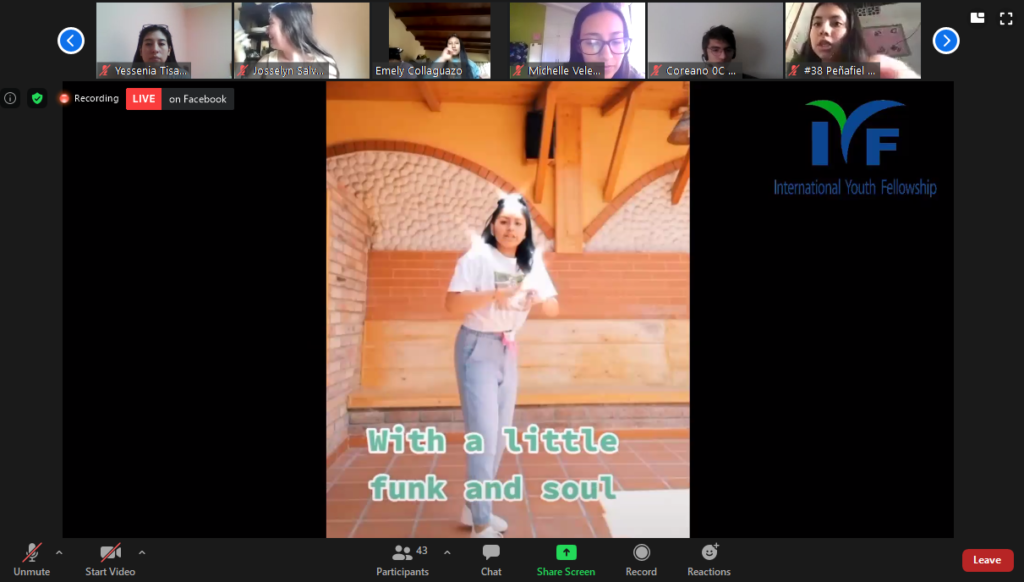Screen dimensions: 1024x582
Task: Select Emely Collaguazo video thumbnail
Action: pos(440,40)
